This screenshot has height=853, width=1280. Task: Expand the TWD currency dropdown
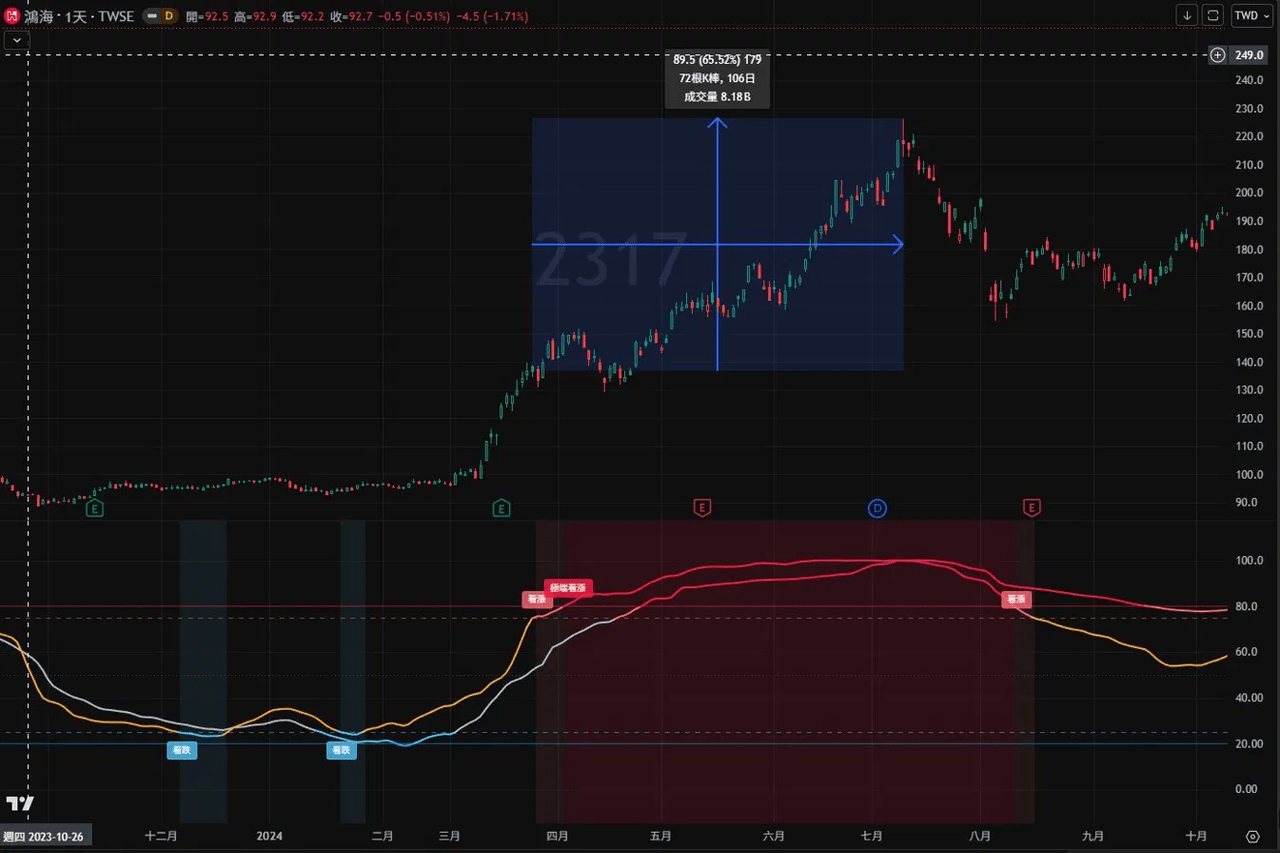click(x=1248, y=15)
